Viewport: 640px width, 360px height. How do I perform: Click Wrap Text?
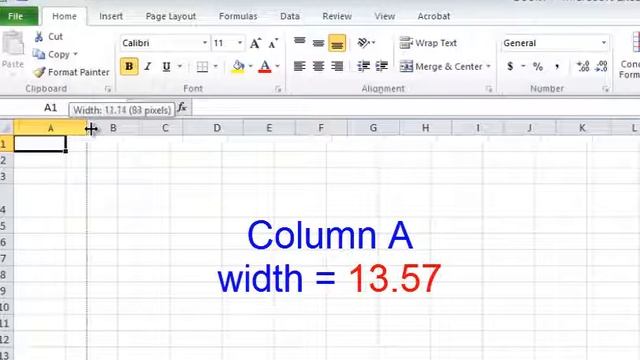tap(428, 43)
